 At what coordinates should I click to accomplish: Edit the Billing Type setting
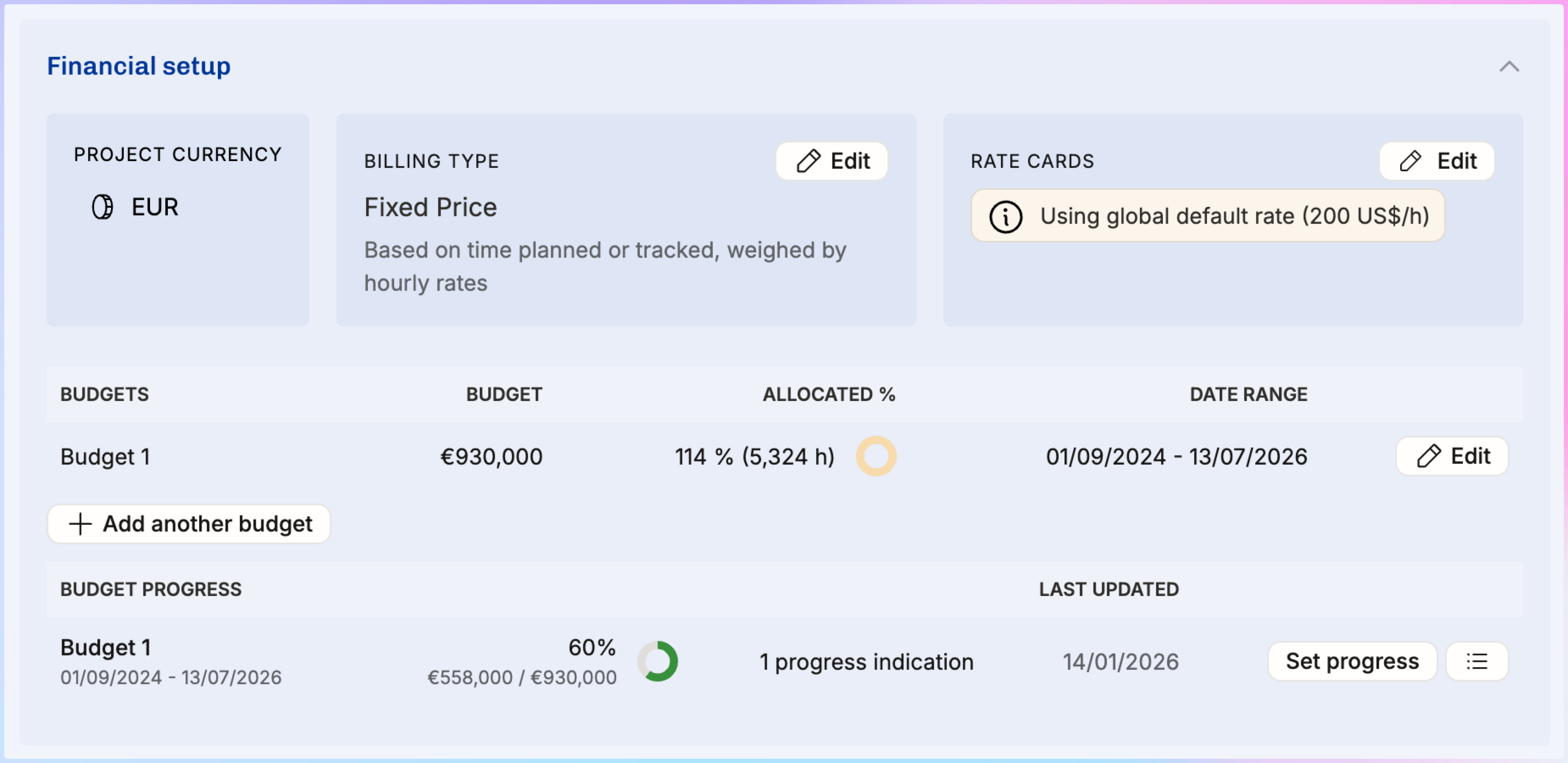coord(831,162)
